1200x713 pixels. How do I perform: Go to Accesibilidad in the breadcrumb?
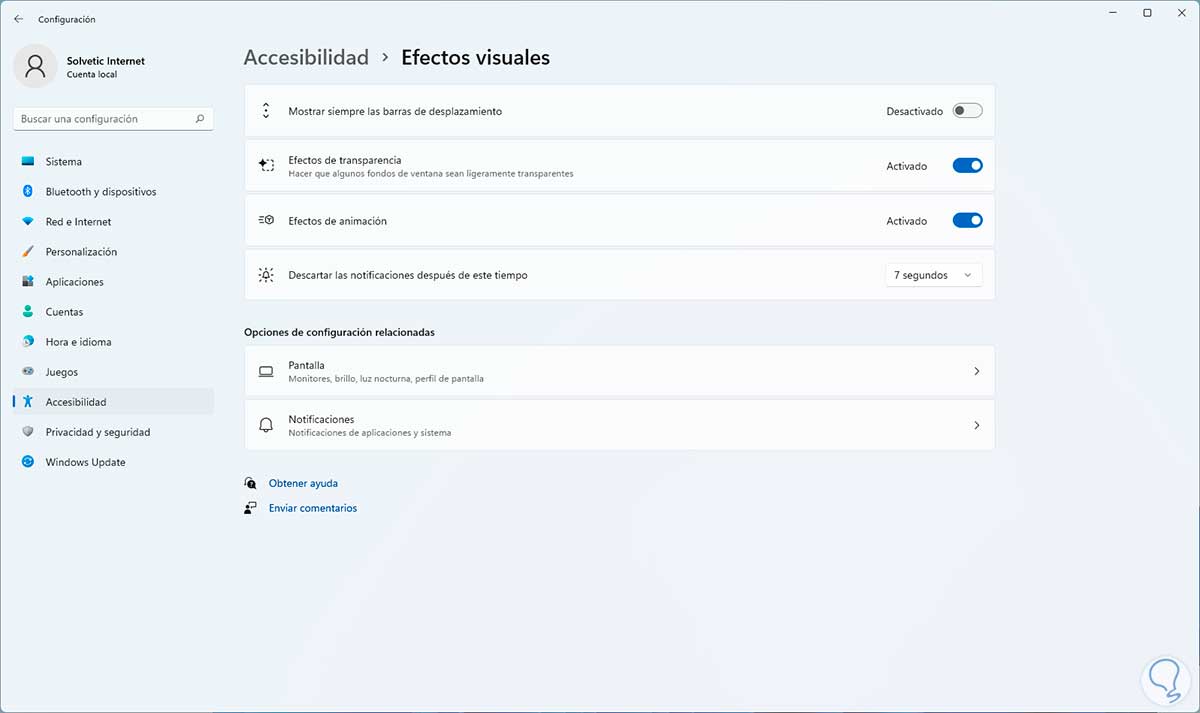[x=306, y=58]
